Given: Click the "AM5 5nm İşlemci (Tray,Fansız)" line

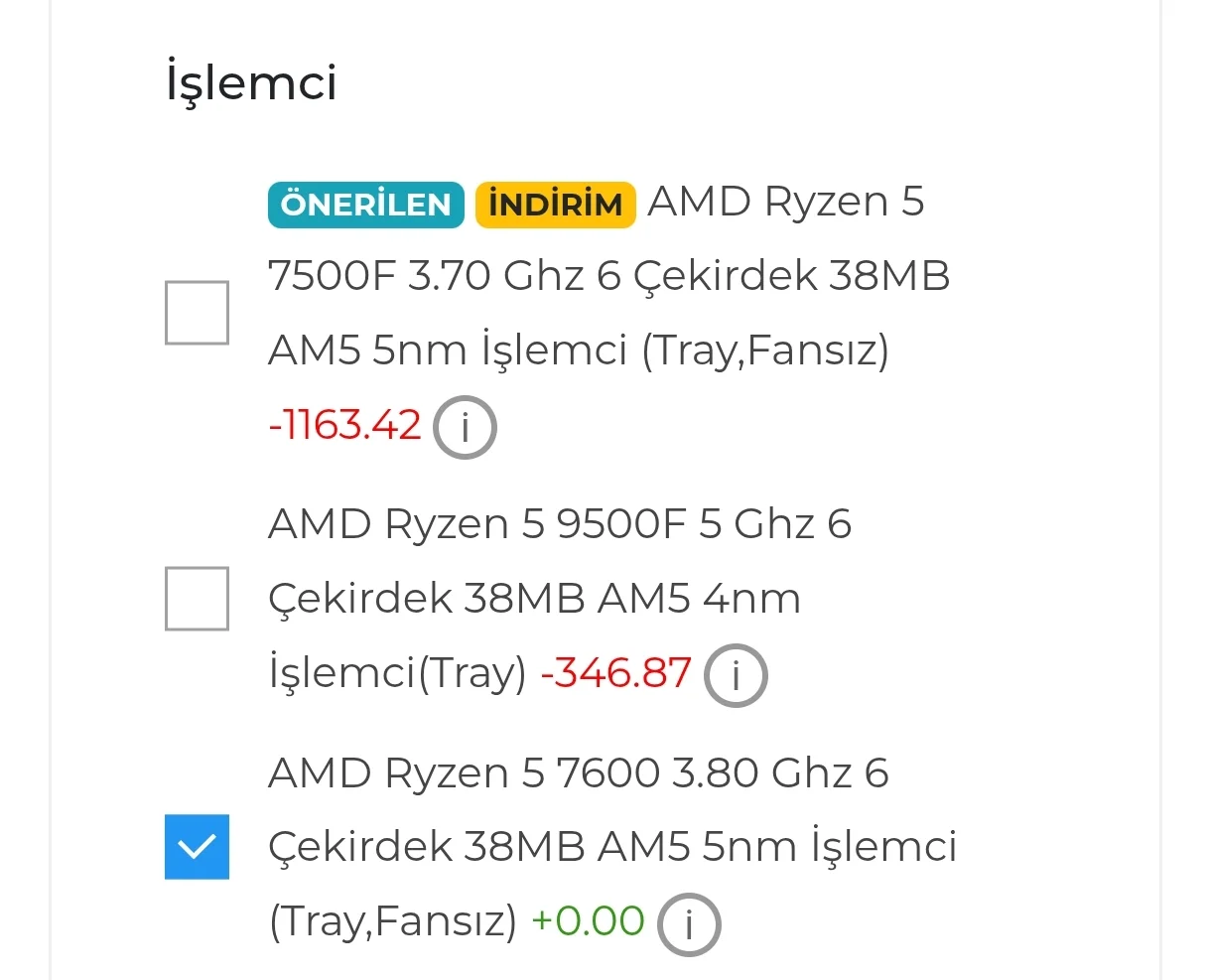Looking at the screenshot, I should [x=579, y=351].
